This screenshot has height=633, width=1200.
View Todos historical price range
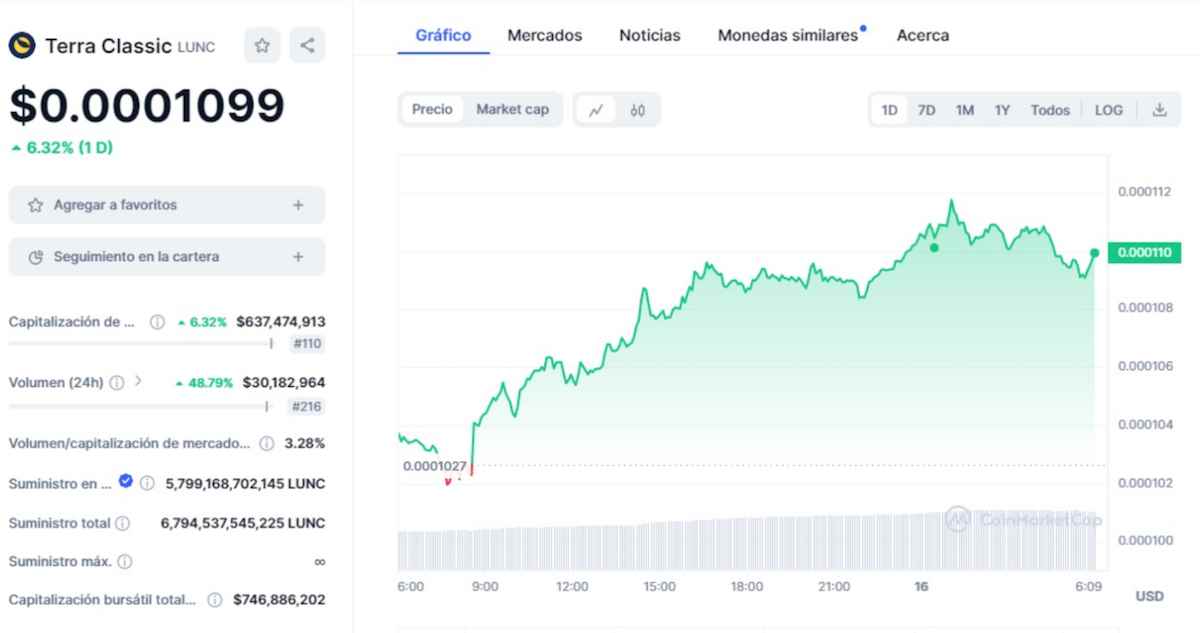point(1050,110)
